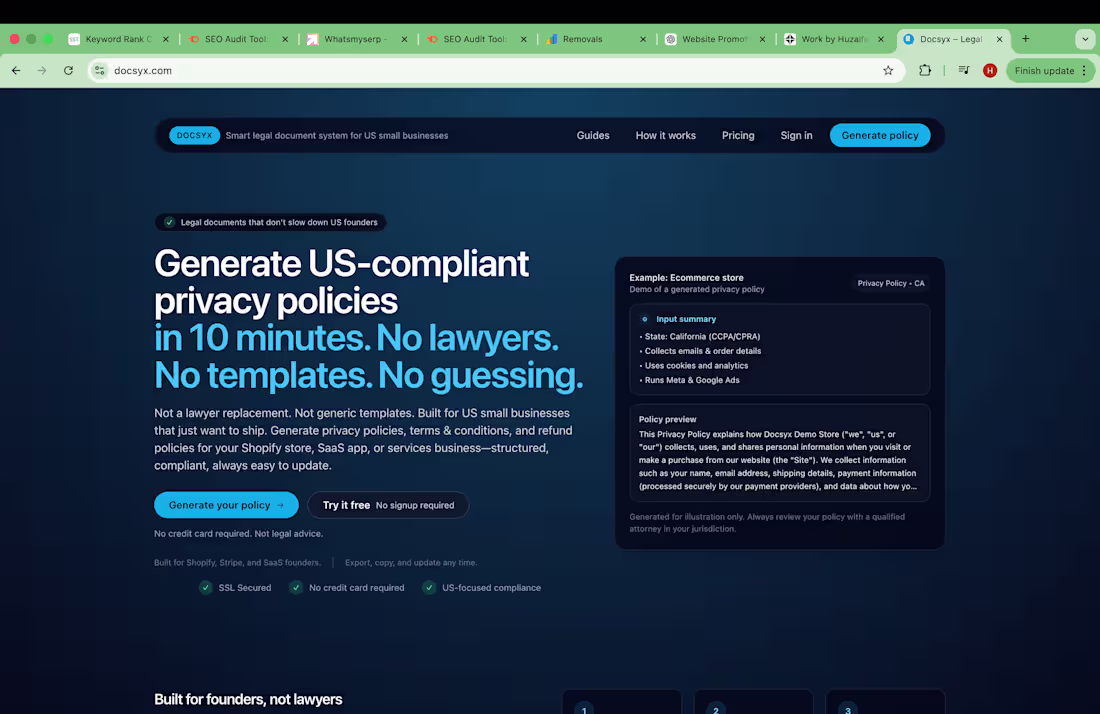The height and width of the screenshot is (714, 1100).
Task: Click the No credit card required checkmark
Action: pos(296,588)
